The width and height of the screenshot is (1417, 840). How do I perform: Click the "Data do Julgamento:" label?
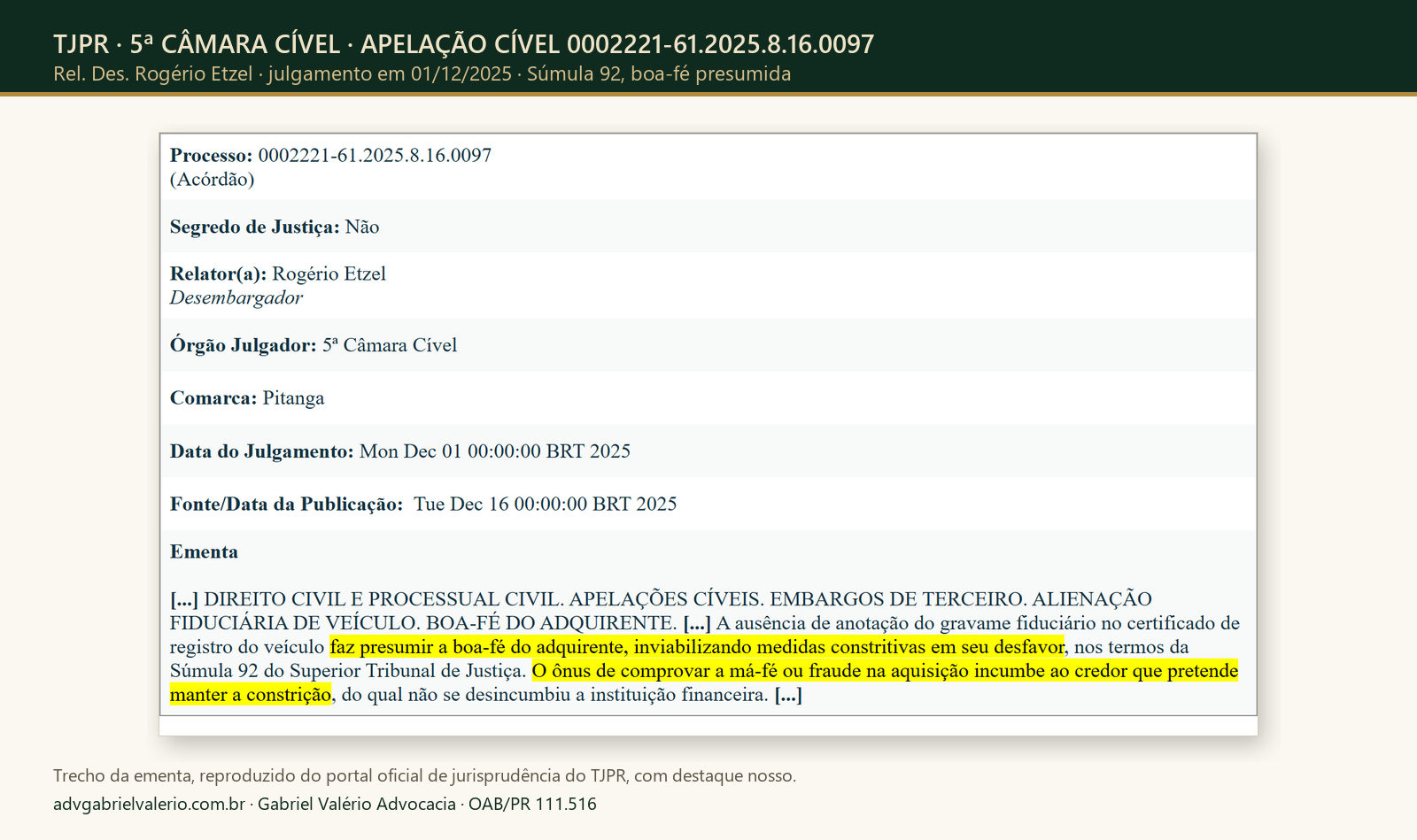(x=261, y=451)
